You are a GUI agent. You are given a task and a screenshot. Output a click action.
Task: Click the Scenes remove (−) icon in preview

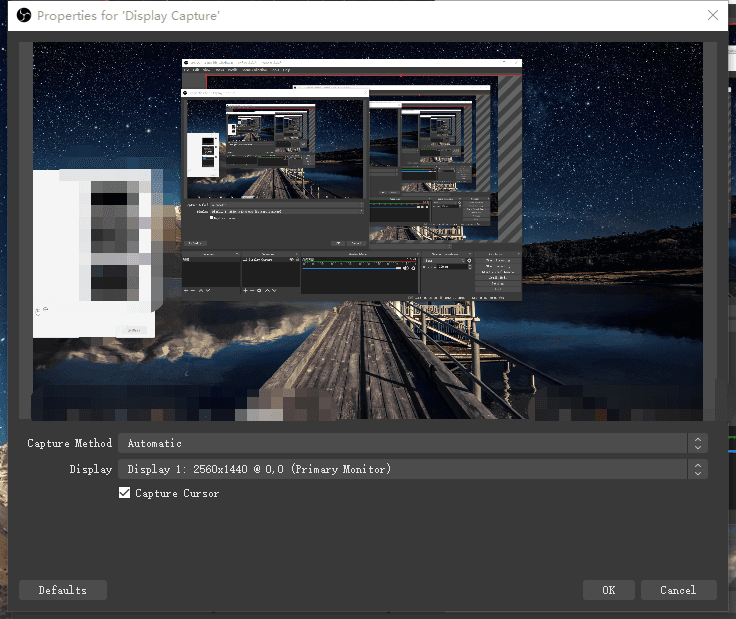tap(194, 290)
